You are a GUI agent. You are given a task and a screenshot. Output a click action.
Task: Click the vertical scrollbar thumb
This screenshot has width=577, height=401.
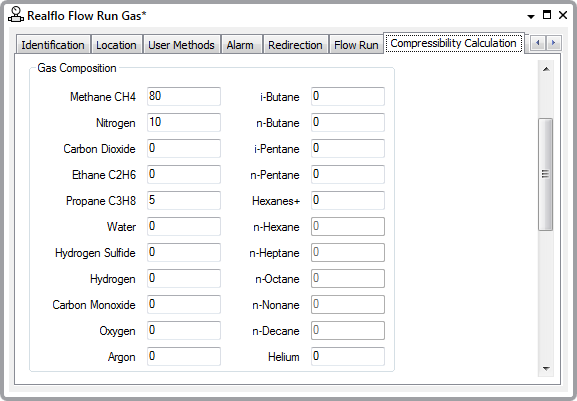pos(546,174)
